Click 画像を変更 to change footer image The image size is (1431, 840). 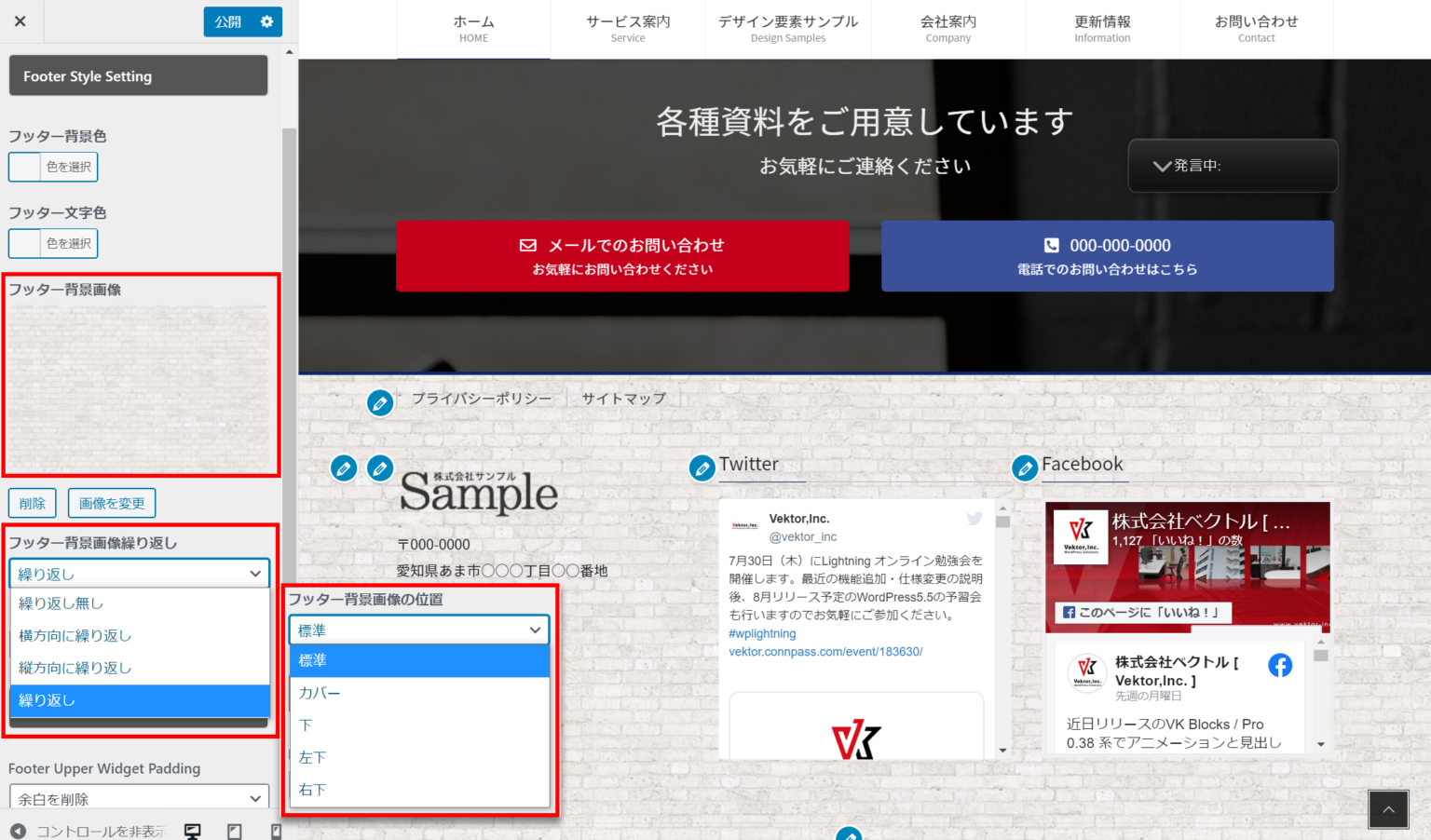[x=111, y=503]
